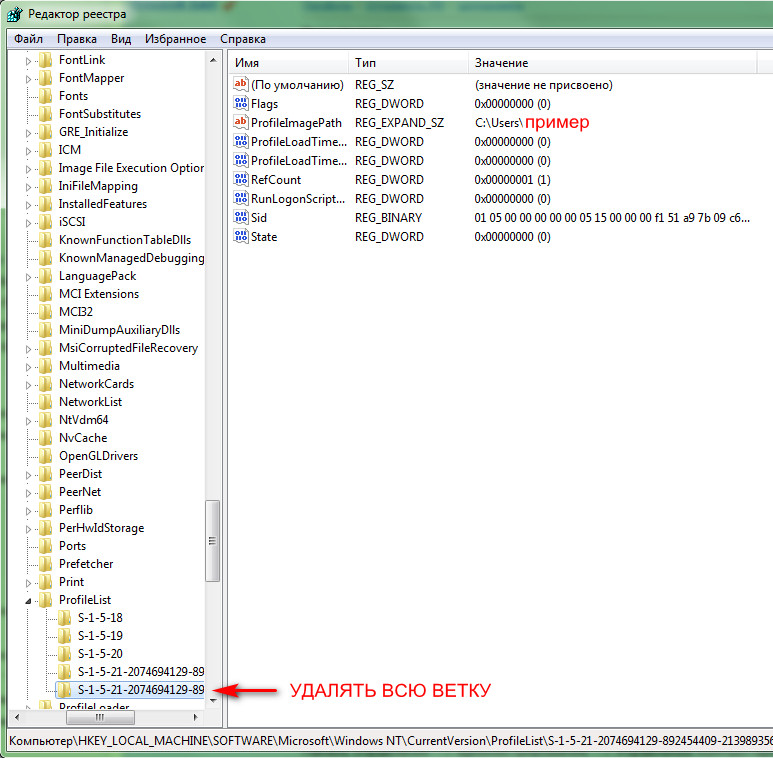Expand the Print key
Screen dimensions: 773x758
point(28,583)
